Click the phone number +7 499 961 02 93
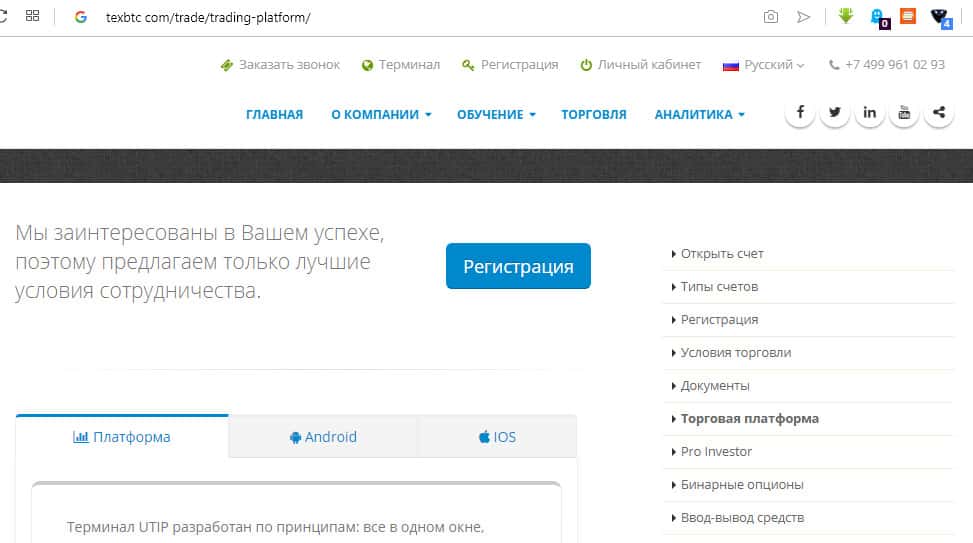Image resolution: width=973 pixels, height=543 pixels. point(895,65)
